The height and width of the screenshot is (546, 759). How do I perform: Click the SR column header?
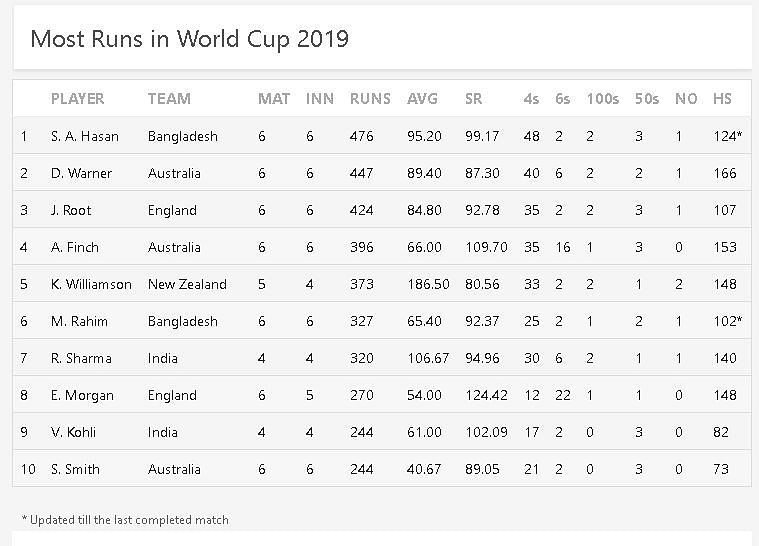pyautogui.click(x=474, y=99)
